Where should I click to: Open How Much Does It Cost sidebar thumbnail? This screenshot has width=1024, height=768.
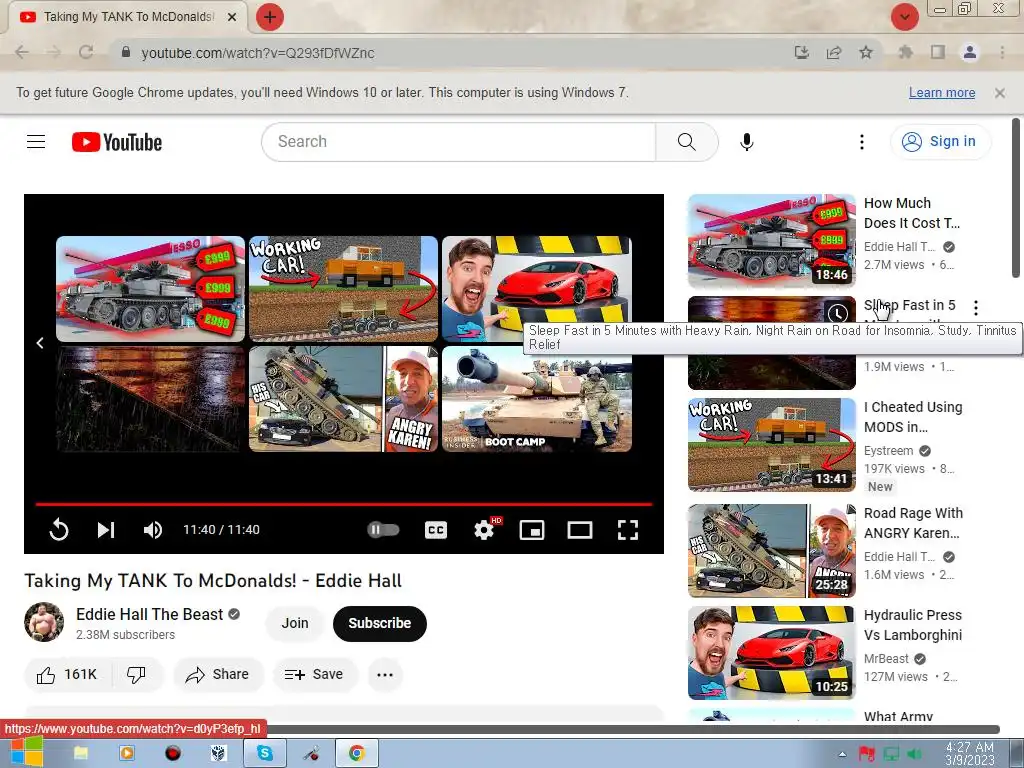point(771,241)
